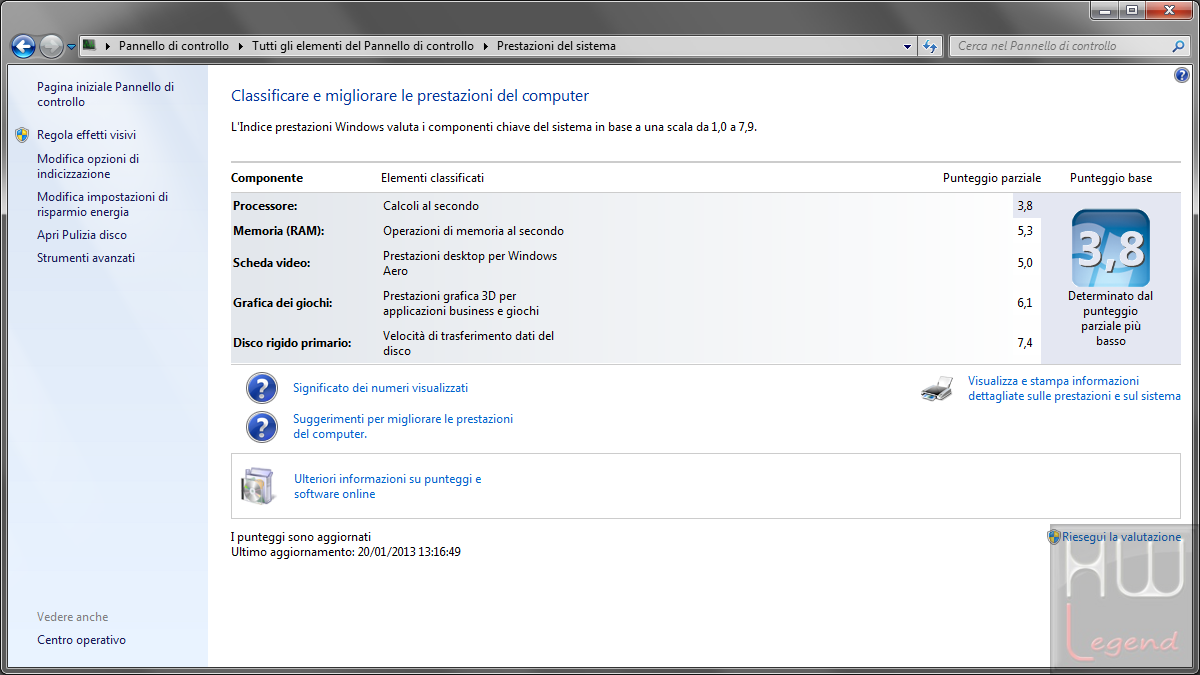Image resolution: width=1200 pixels, height=675 pixels.
Task: Maximize the window
Action: click(1131, 10)
